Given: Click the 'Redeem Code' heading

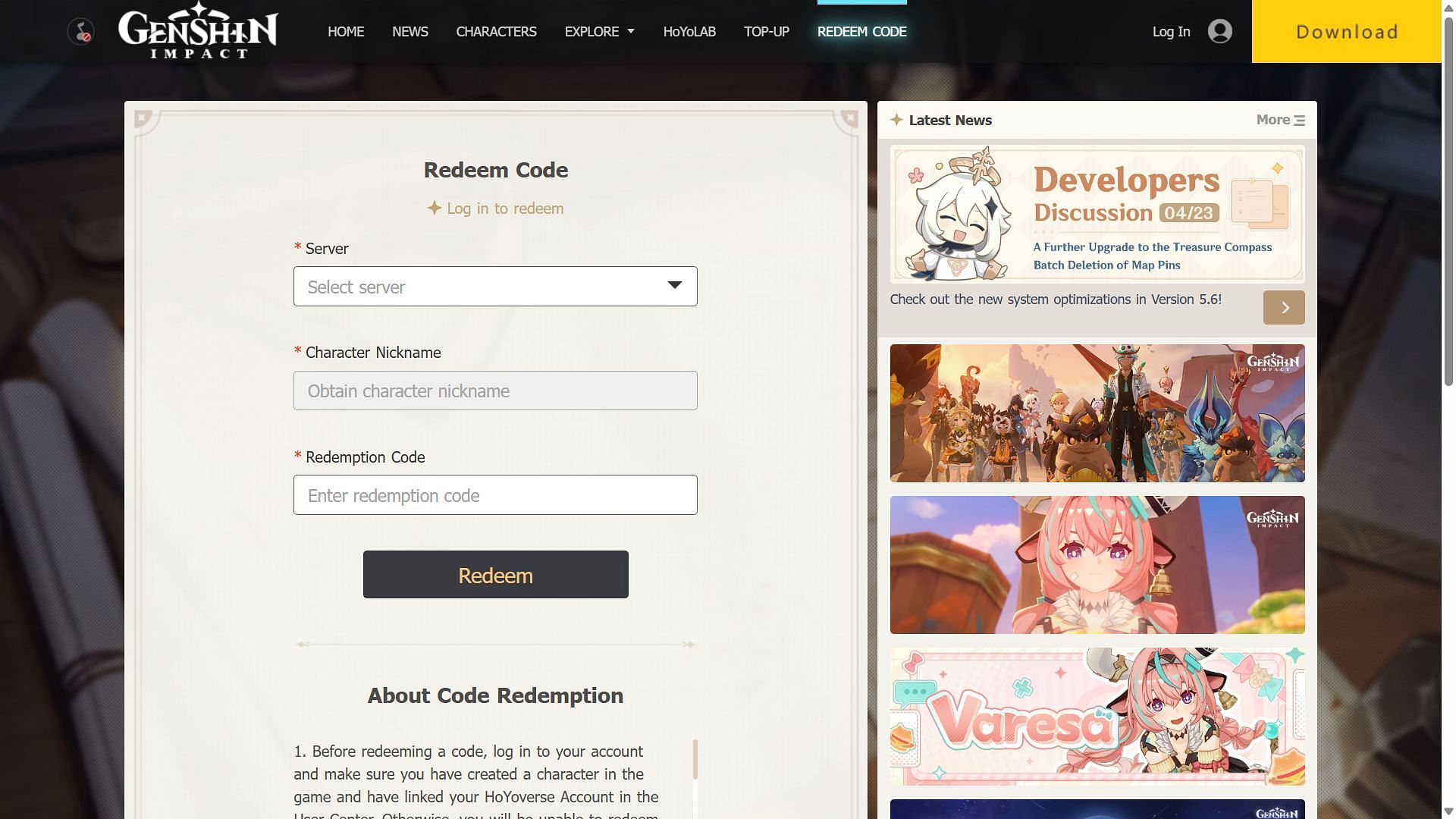Looking at the screenshot, I should [495, 170].
